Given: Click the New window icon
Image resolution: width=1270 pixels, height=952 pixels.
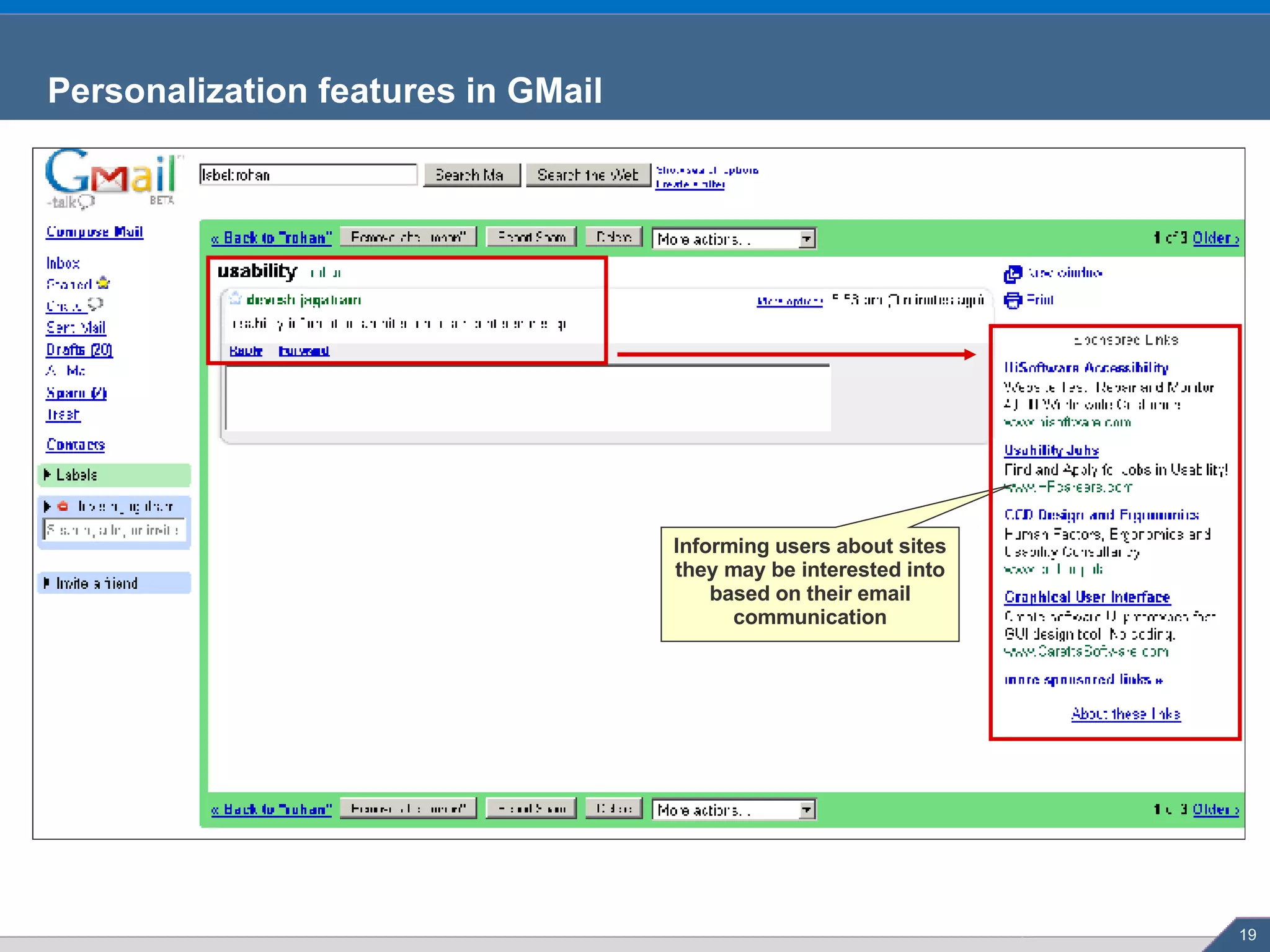Looking at the screenshot, I should pyautogui.click(x=1013, y=273).
